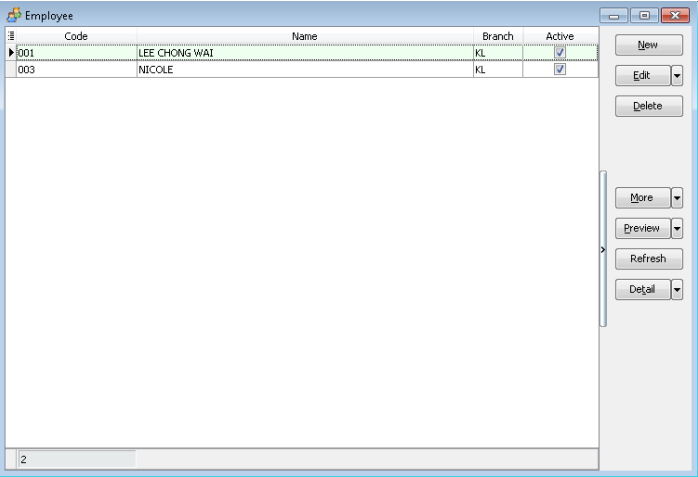Click the Refresh button
The image size is (698, 477).
pos(649,259)
